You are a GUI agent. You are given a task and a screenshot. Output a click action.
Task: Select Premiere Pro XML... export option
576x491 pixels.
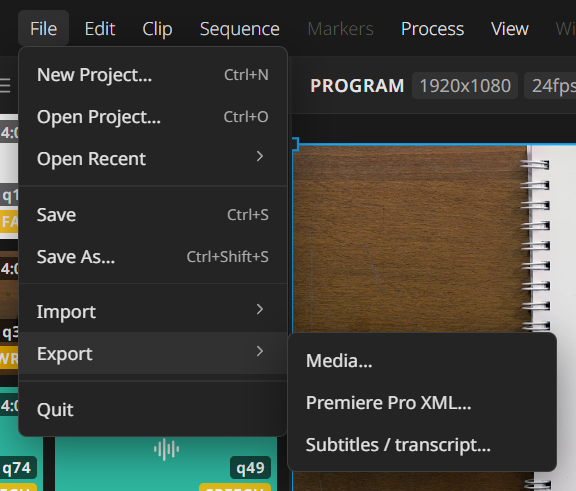[x=422, y=402]
